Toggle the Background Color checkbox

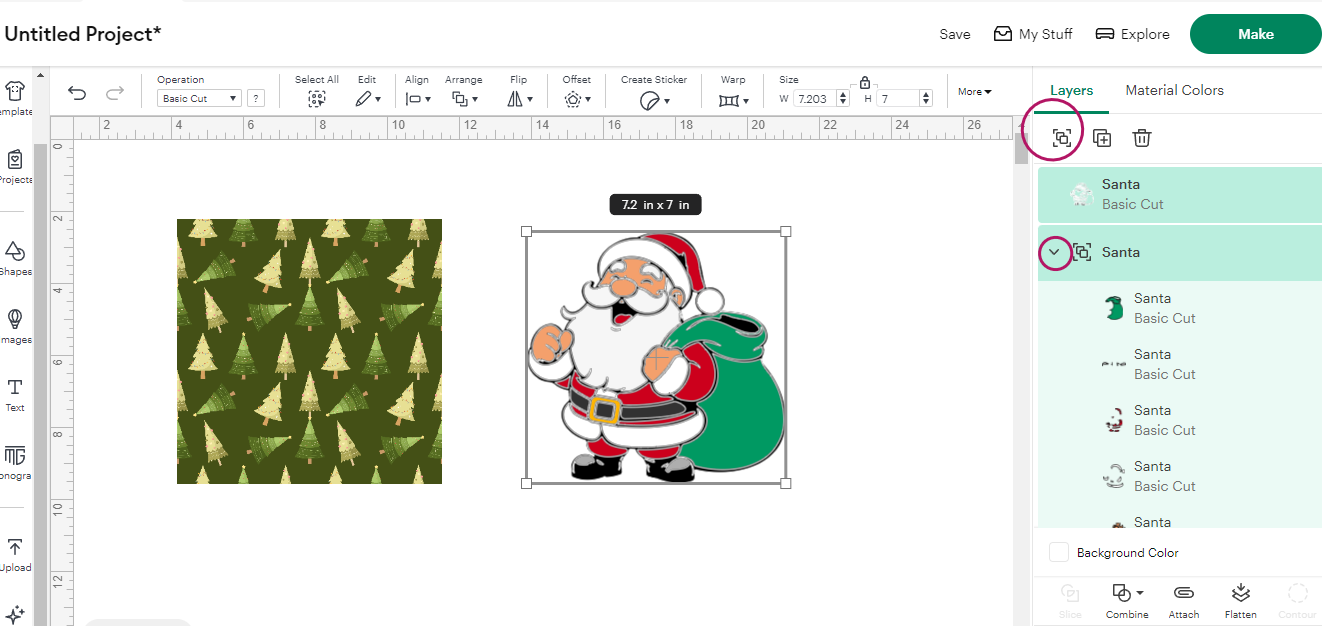(1058, 552)
